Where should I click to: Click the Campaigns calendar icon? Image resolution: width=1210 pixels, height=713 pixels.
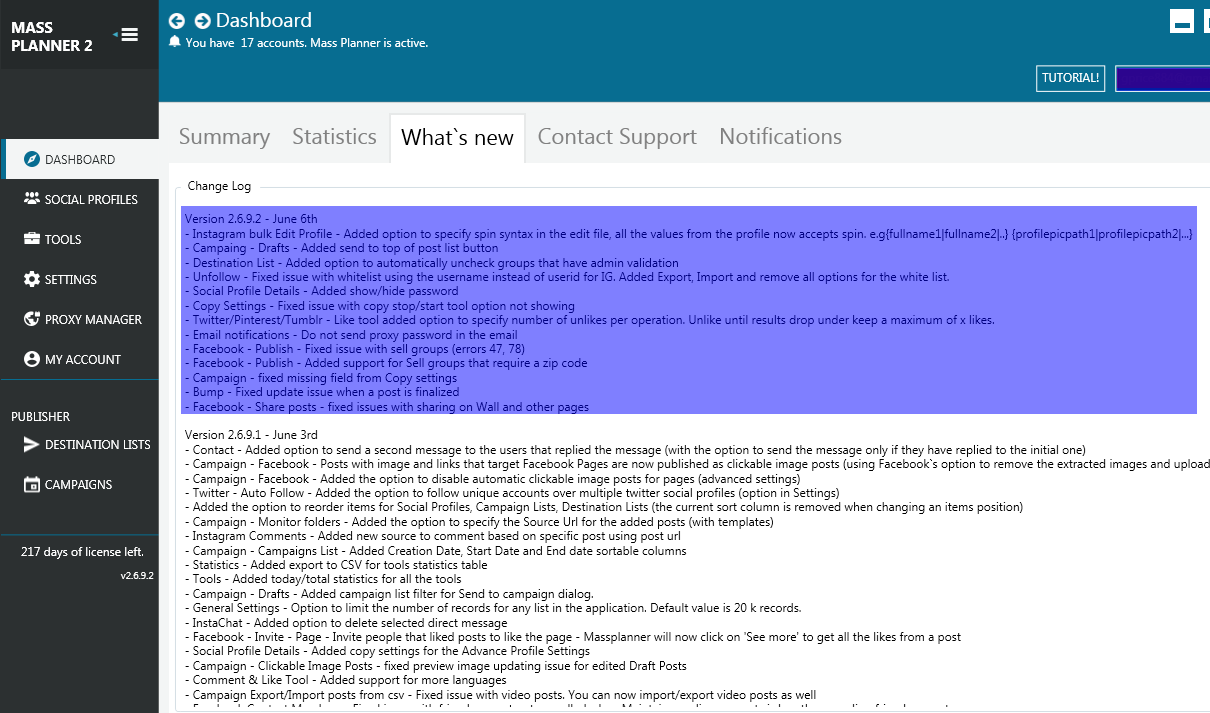click(x=32, y=485)
